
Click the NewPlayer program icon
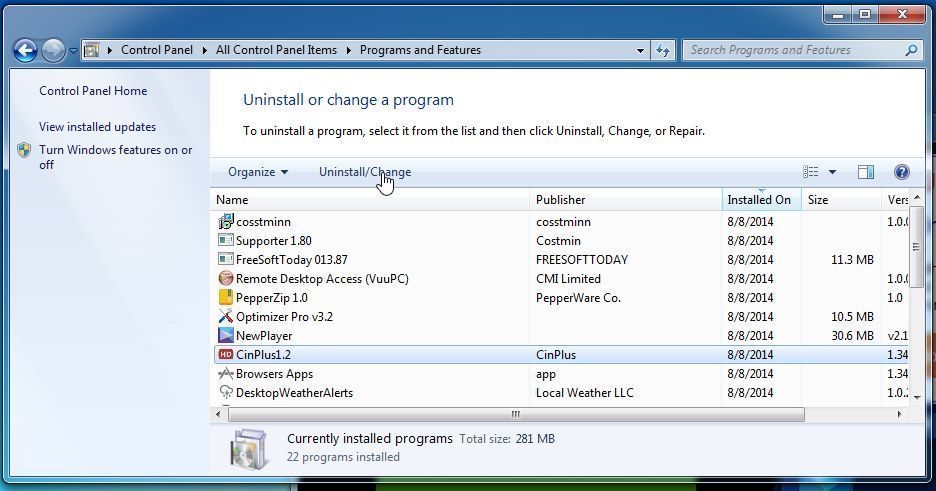coord(226,335)
